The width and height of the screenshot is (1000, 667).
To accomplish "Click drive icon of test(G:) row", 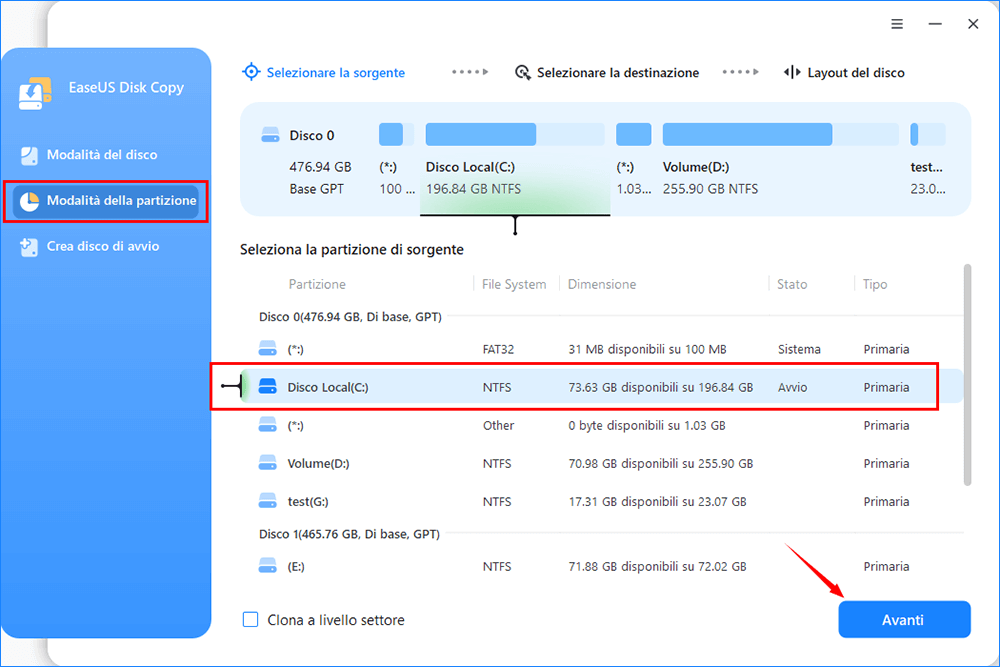I will click(x=268, y=501).
